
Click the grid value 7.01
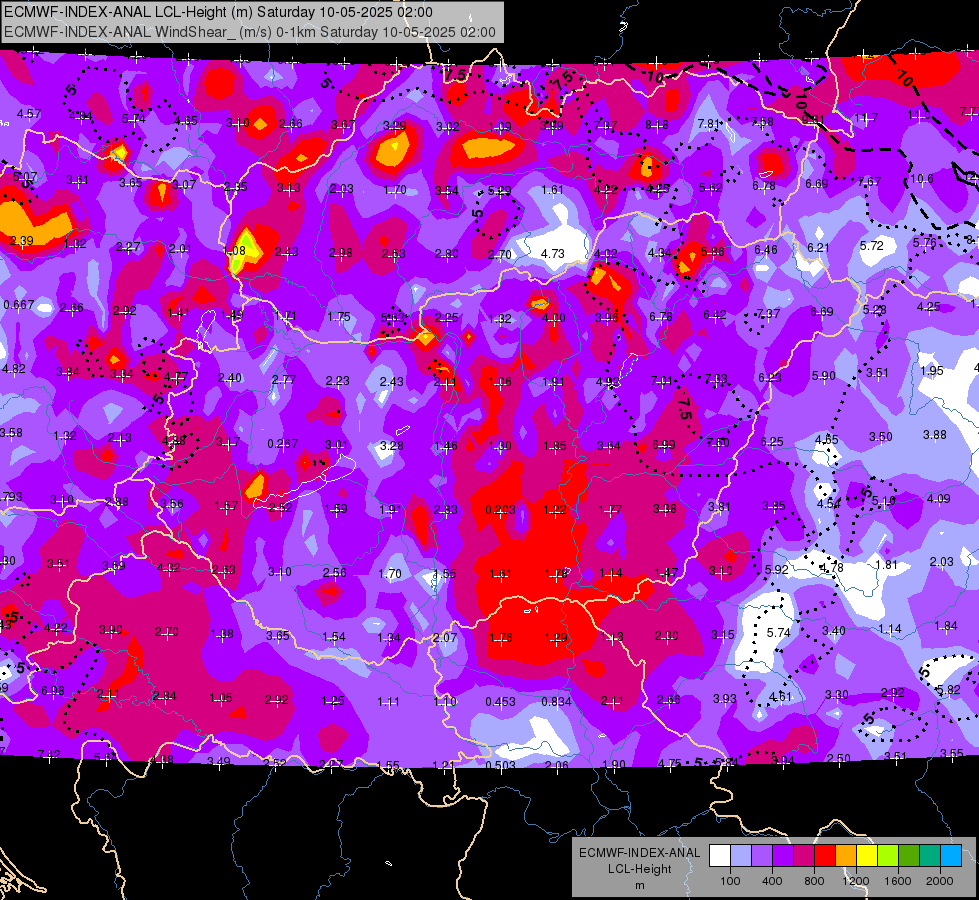(x=662, y=380)
